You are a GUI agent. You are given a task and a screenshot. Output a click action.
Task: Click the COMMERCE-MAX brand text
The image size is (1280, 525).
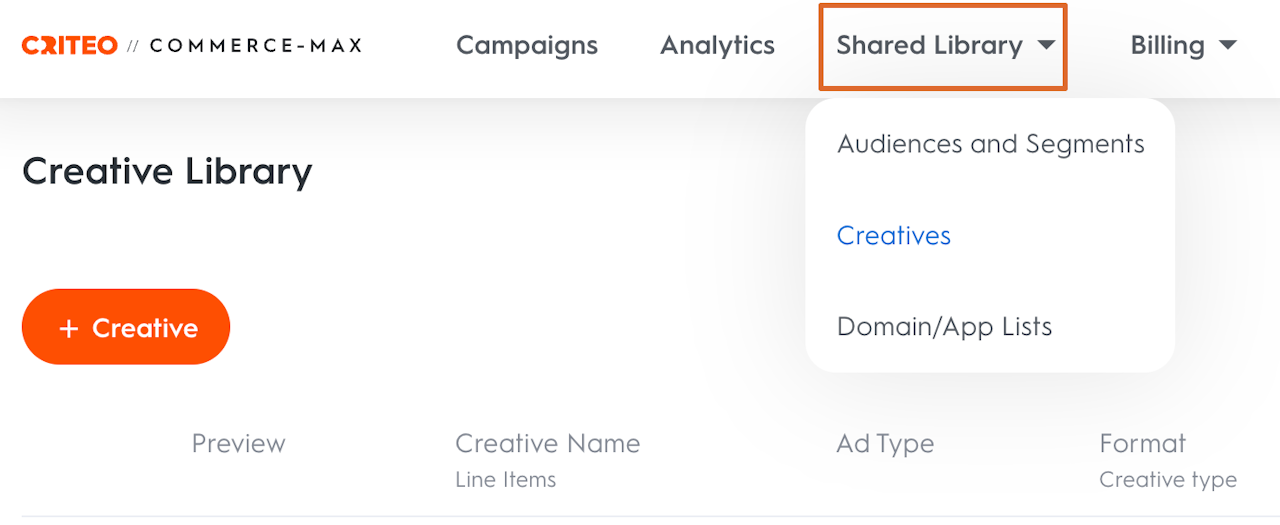coord(256,45)
